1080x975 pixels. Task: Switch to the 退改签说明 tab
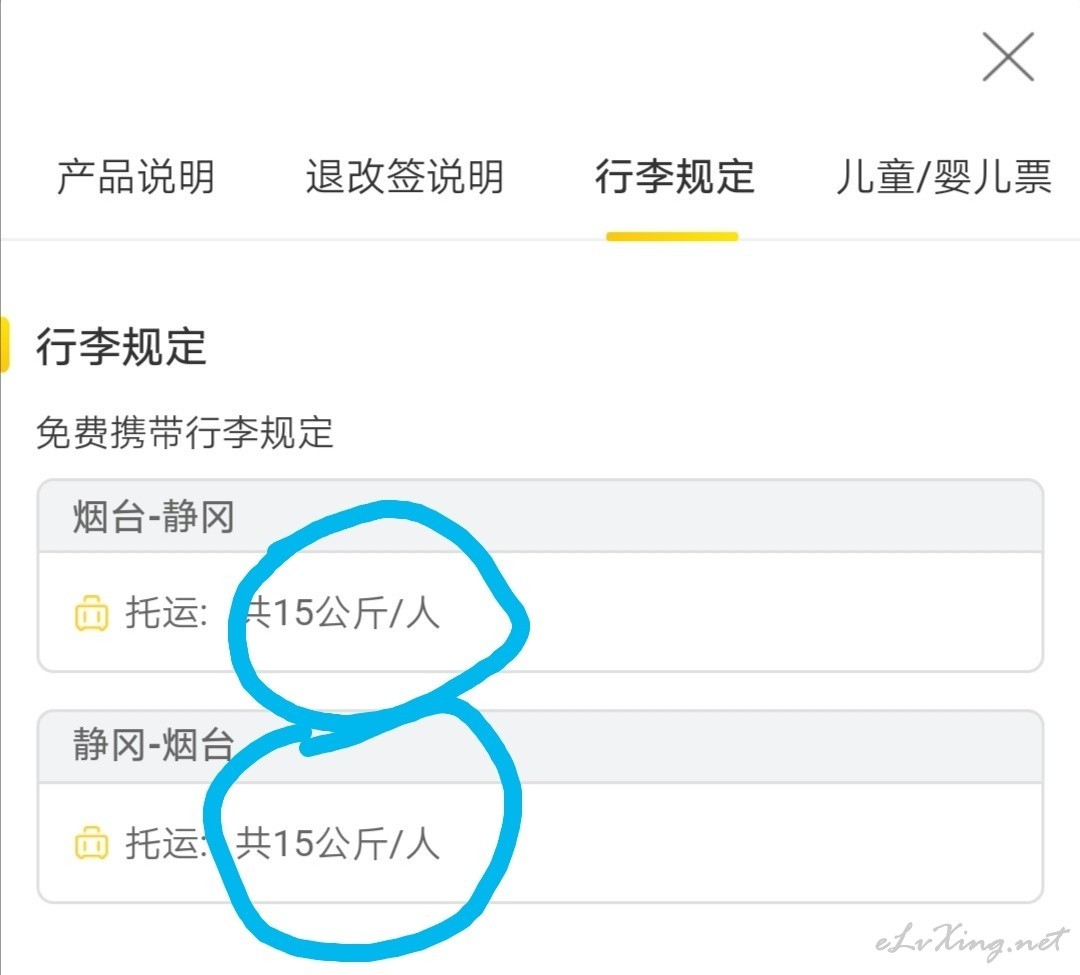(x=405, y=177)
